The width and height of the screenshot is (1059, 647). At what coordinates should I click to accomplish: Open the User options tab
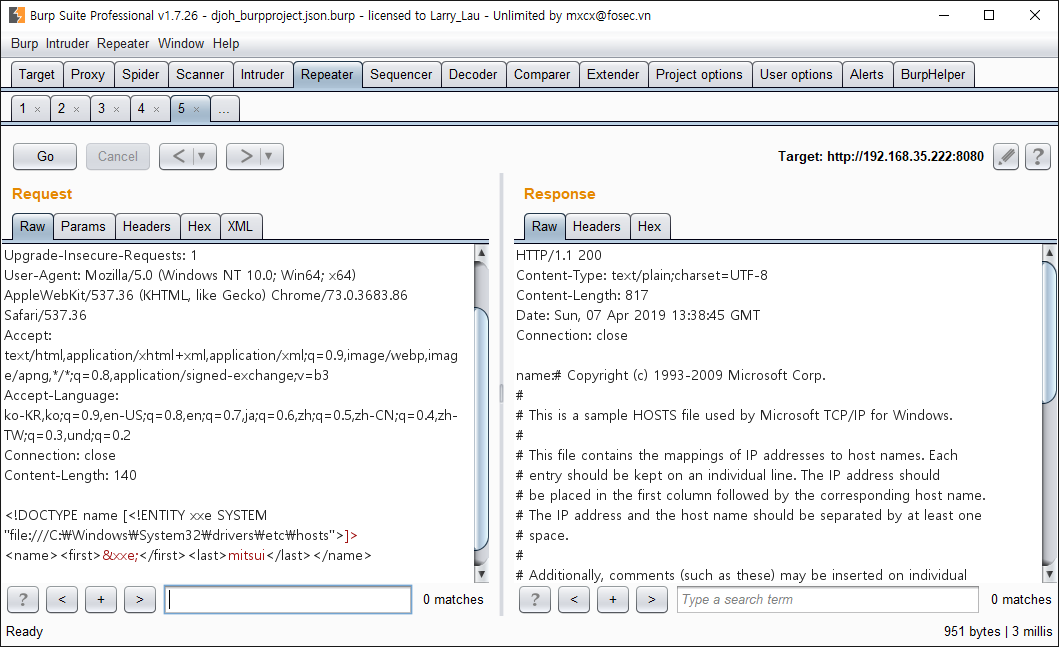pyautogui.click(x=796, y=74)
